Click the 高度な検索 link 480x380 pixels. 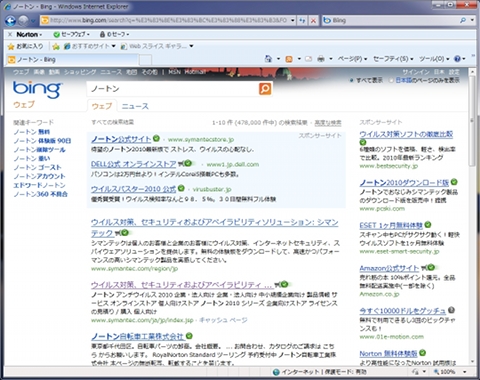[328, 123]
